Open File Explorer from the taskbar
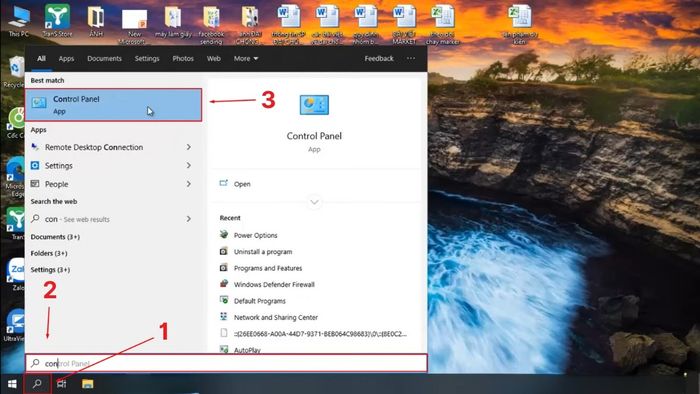 pyautogui.click(x=88, y=384)
